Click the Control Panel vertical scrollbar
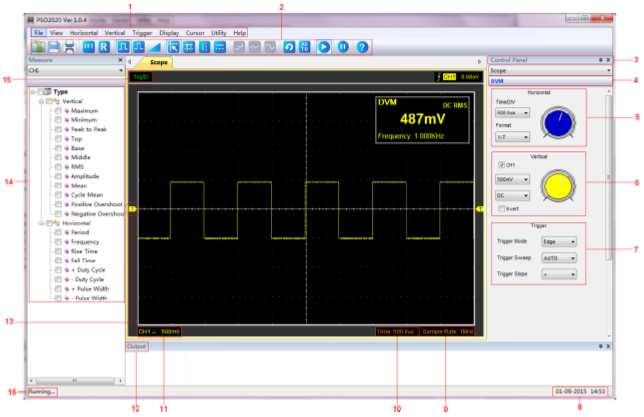The width and height of the screenshot is (644, 417). click(x=609, y=177)
